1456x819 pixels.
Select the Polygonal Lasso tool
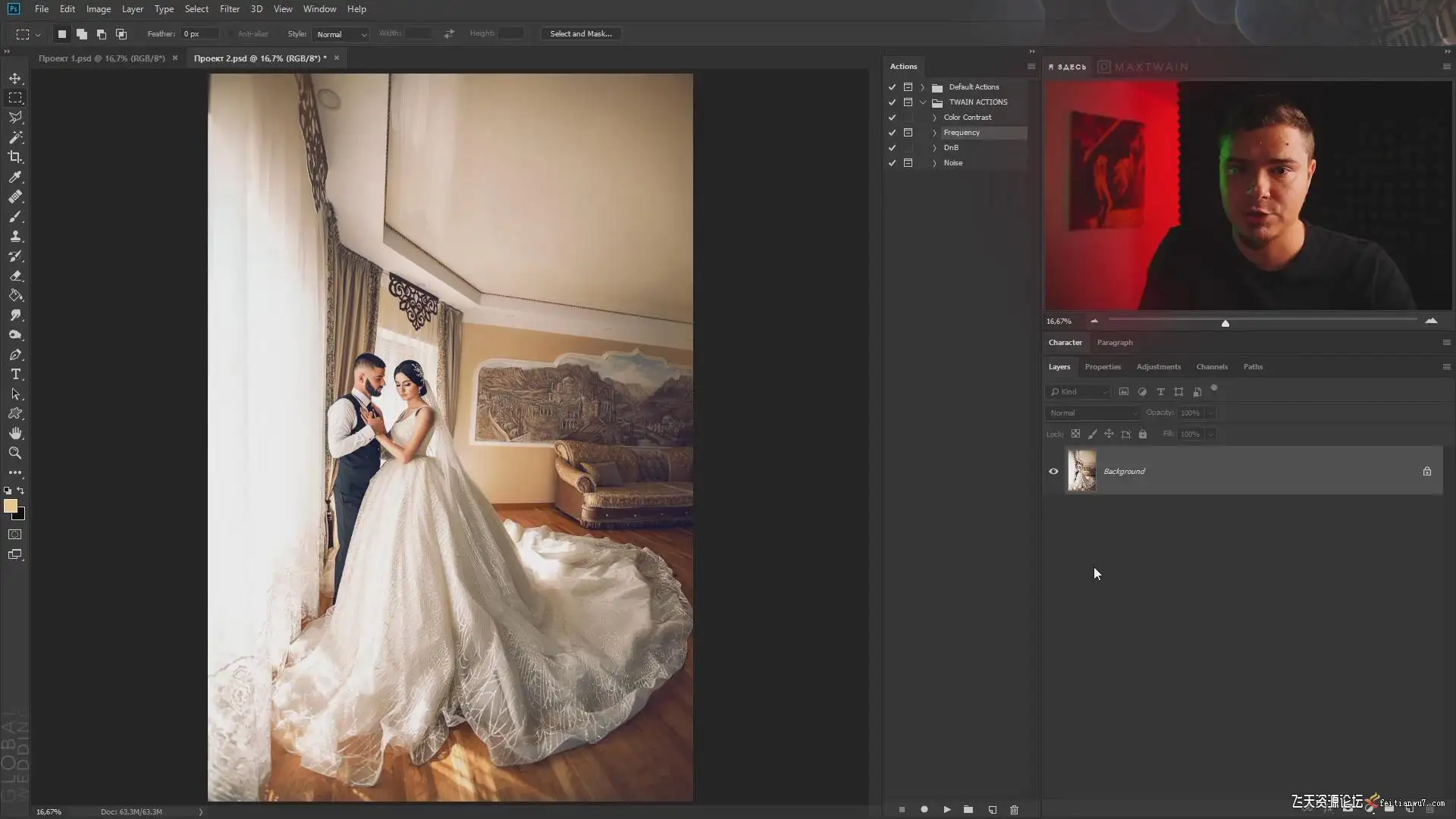pos(15,118)
